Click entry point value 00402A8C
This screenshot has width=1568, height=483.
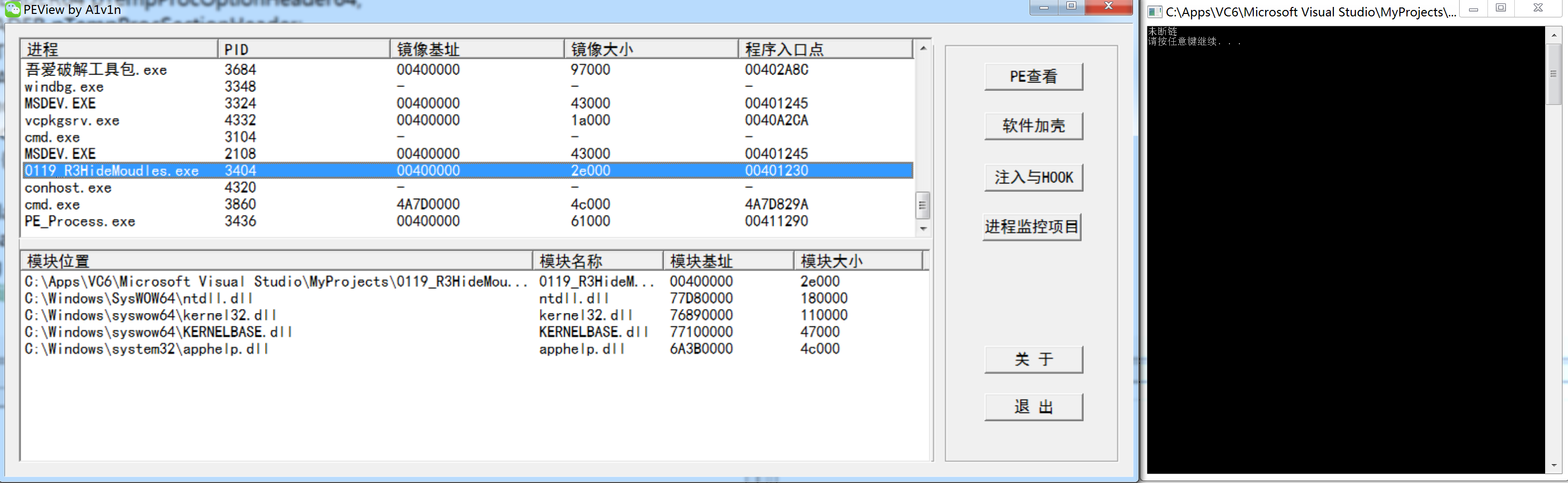776,70
